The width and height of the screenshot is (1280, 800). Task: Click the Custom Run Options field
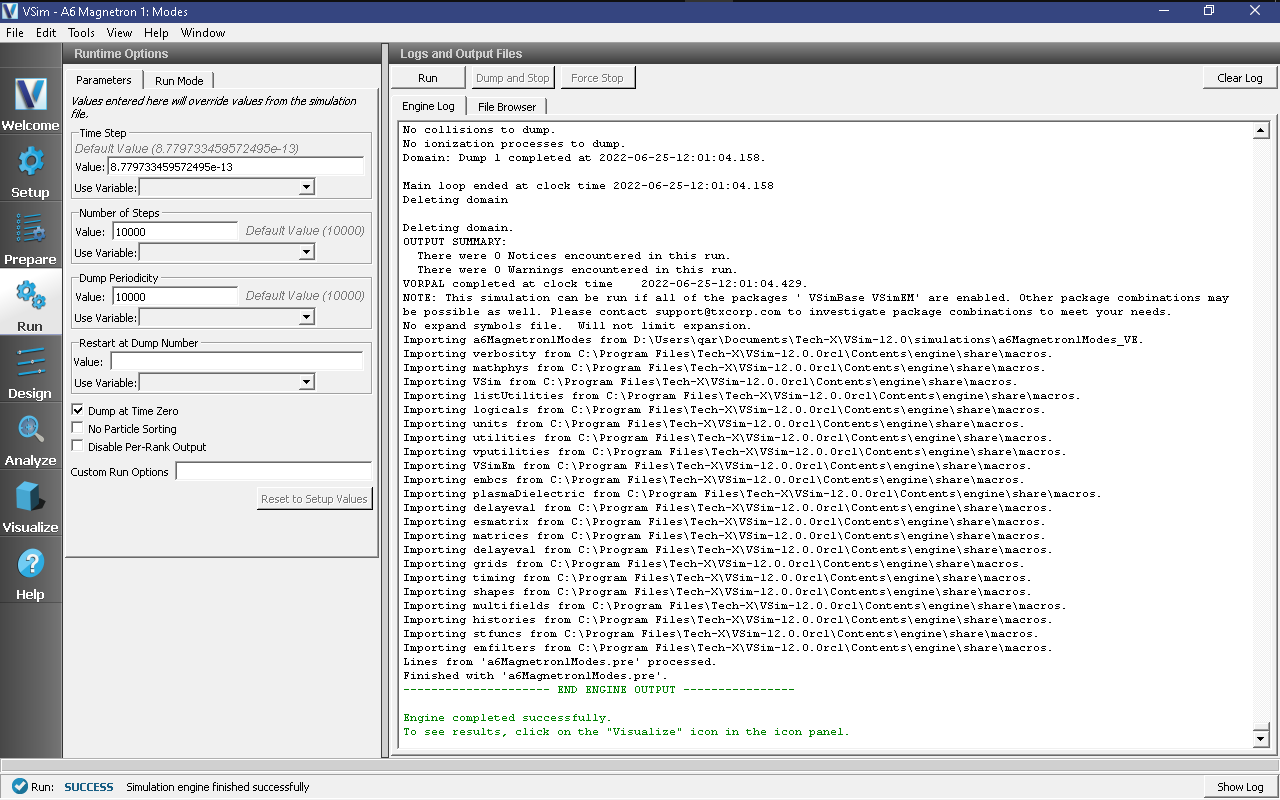(x=274, y=472)
